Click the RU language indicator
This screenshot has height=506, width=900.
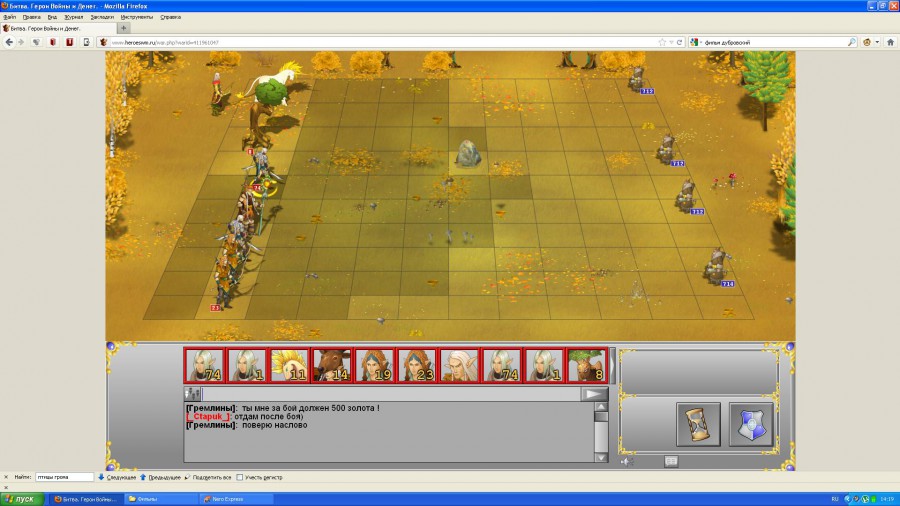coord(835,499)
